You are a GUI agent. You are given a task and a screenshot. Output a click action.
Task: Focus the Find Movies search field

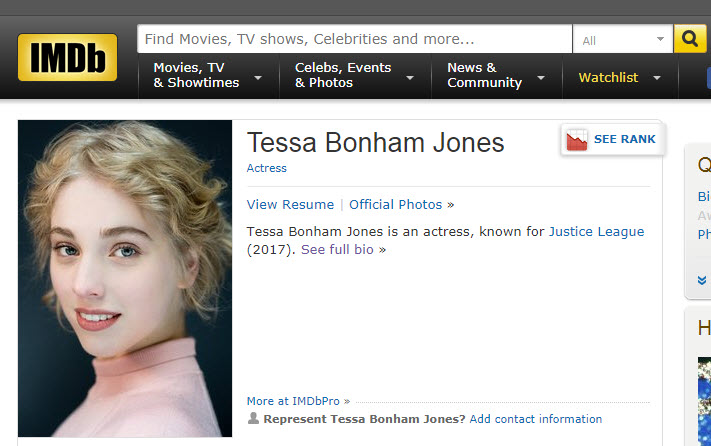click(x=355, y=39)
